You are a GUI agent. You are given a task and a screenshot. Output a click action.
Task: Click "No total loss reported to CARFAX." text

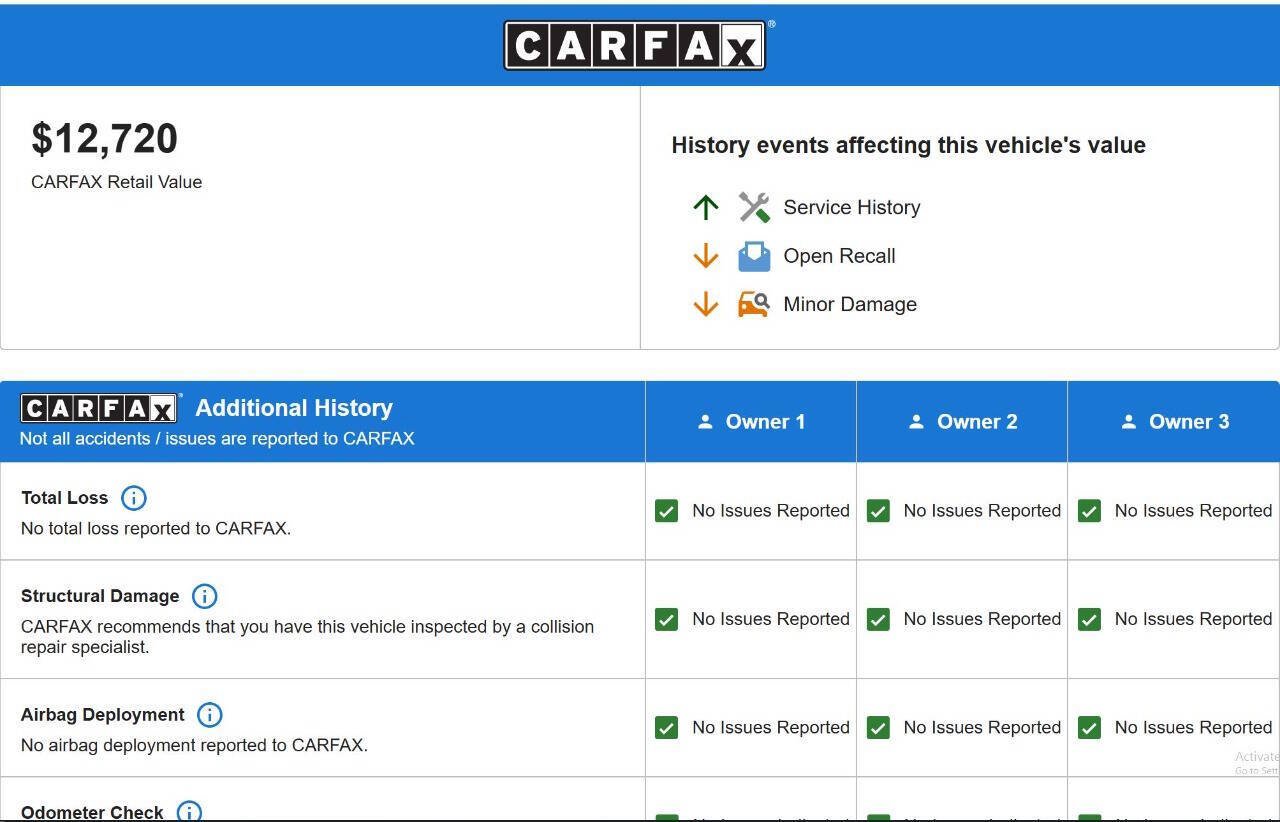click(x=156, y=528)
